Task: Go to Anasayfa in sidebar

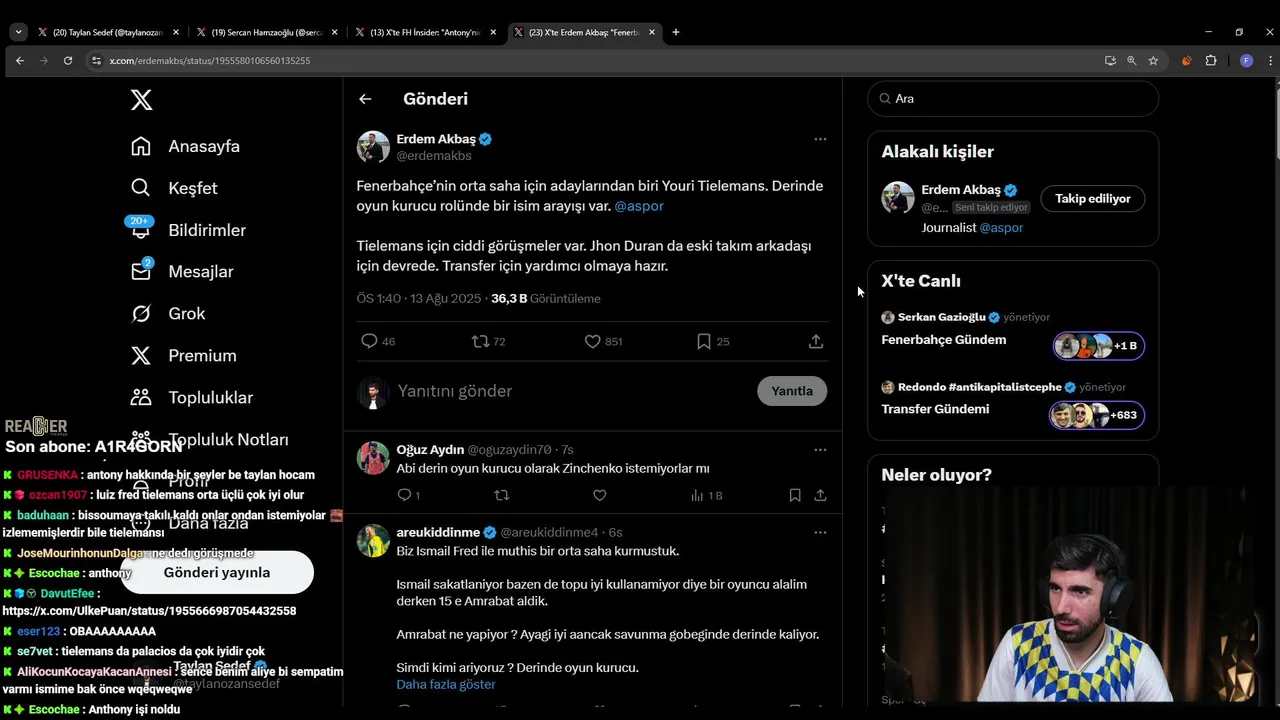Action: click(185, 146)
